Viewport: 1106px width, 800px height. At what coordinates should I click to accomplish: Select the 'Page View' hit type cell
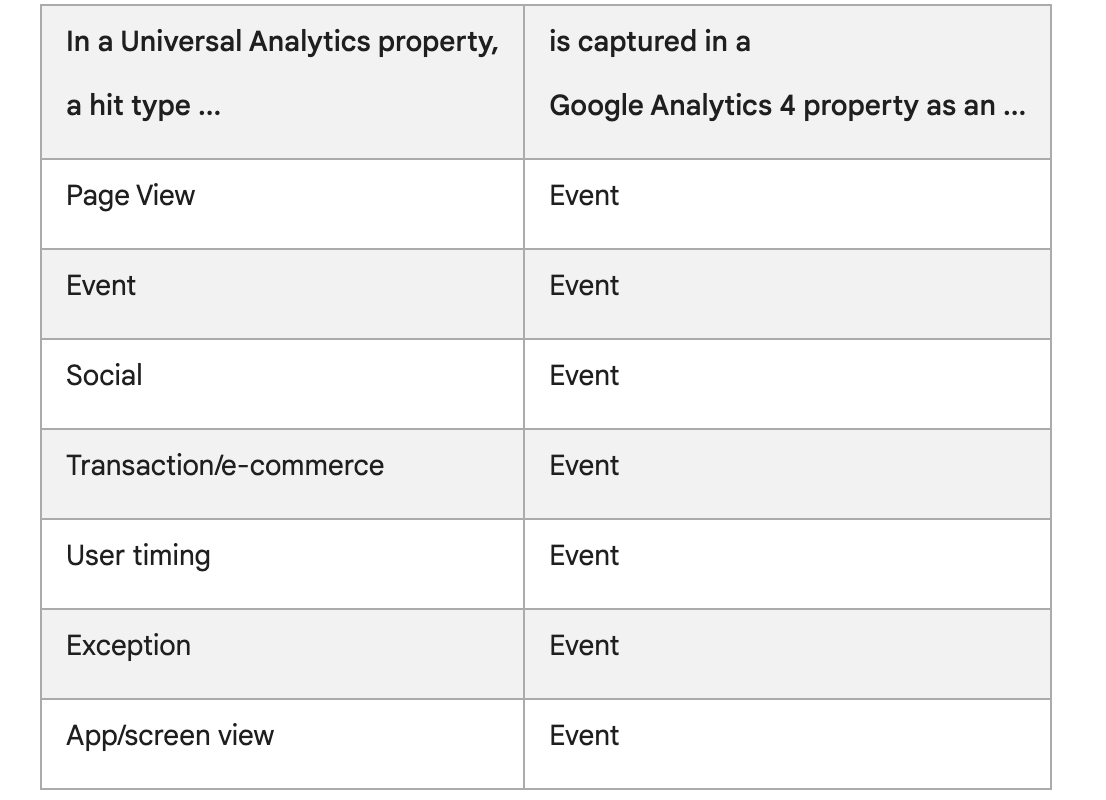click(x=130, y=196)
